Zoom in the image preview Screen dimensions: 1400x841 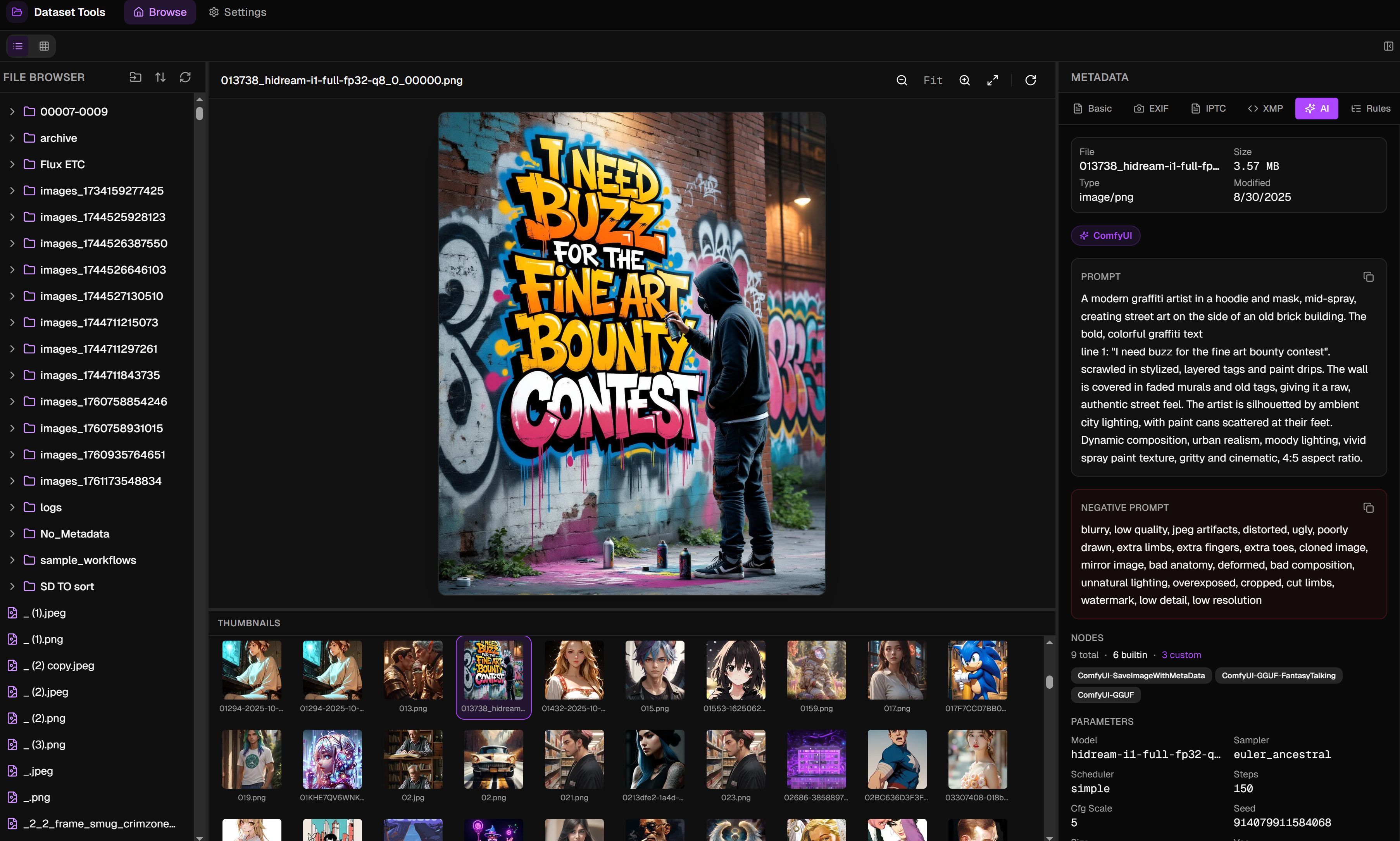964,81
